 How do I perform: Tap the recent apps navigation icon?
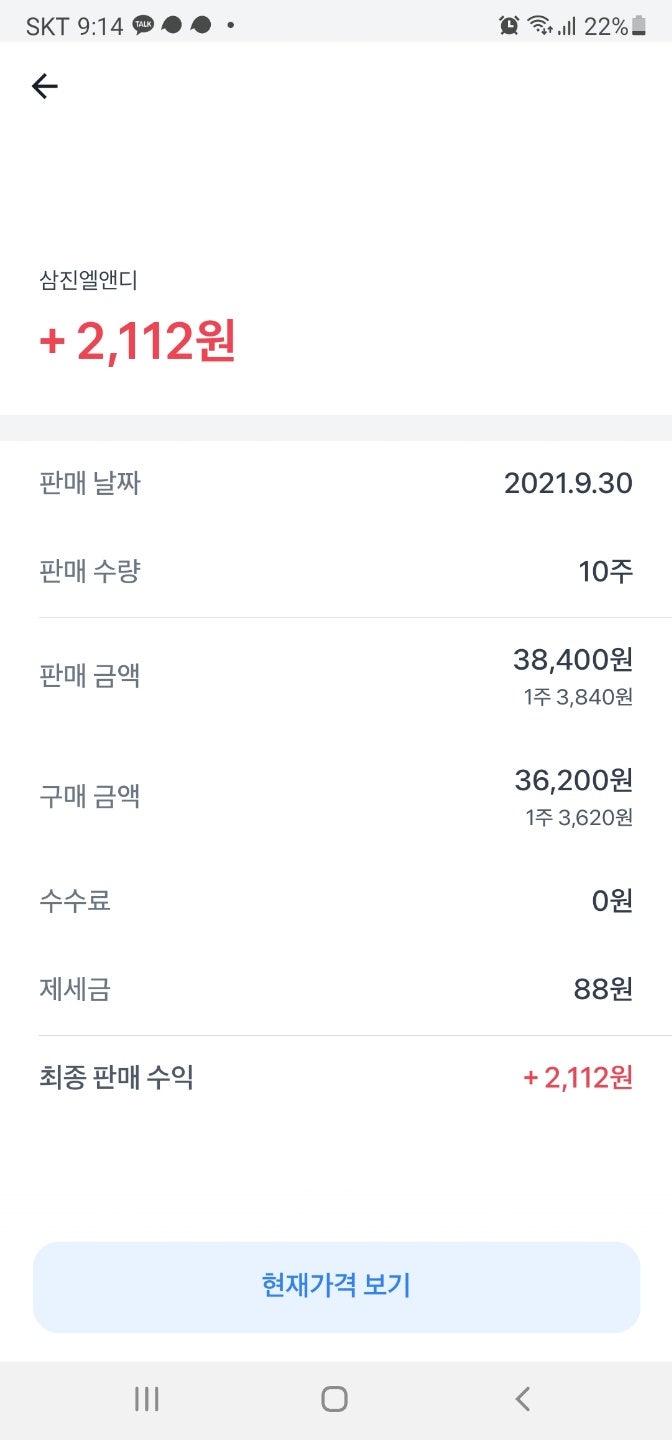click(146, 1399)
